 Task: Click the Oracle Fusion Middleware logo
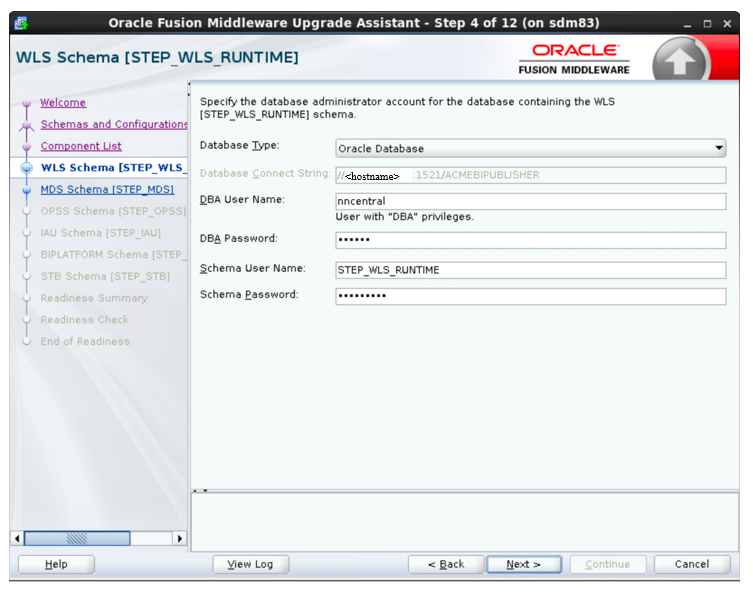(x=574, y=60)
